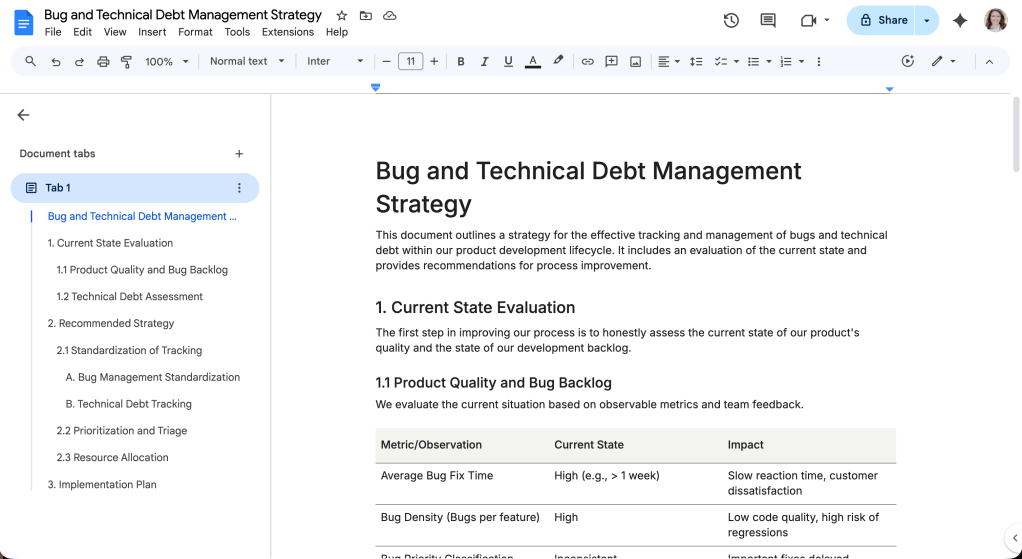Viewport: 1022px width, 559px height.
Task: Open the text color picker
Action: (x=533, y=61)
